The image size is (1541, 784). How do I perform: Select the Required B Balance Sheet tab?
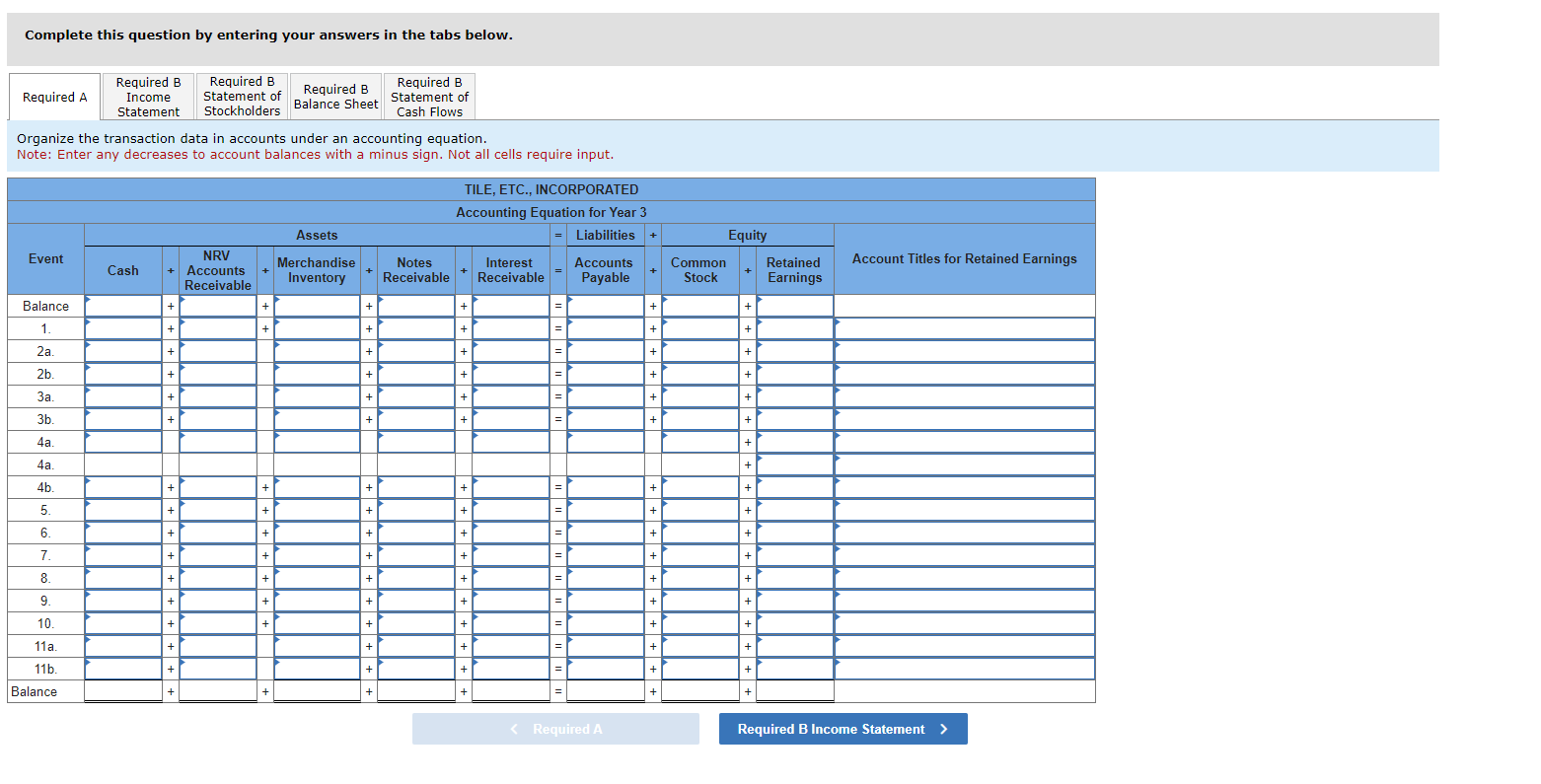coord(335,97)
